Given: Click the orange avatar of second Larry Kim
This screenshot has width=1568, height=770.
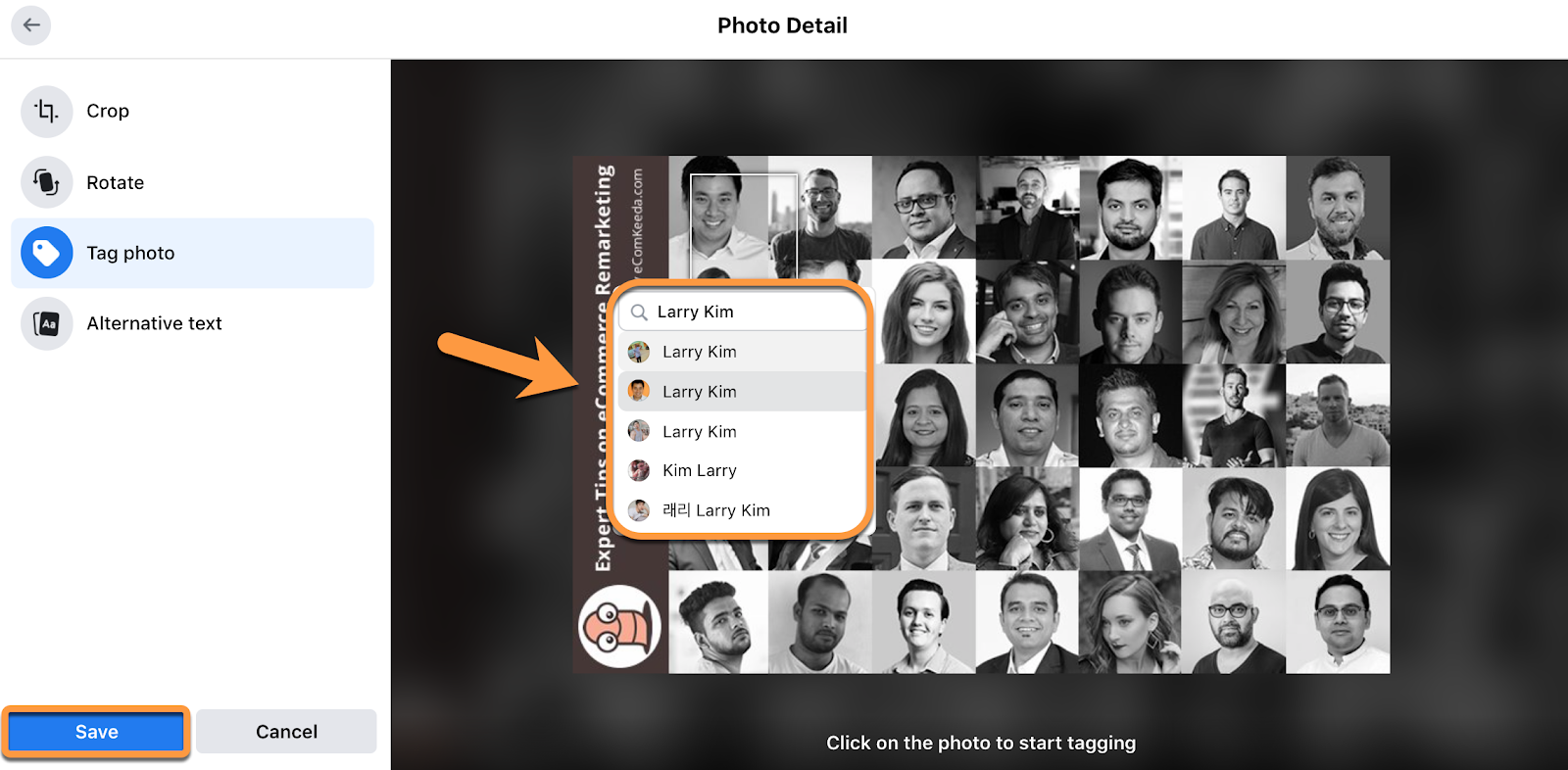Looking at the screenshot, I should click(x=639, y=391).
